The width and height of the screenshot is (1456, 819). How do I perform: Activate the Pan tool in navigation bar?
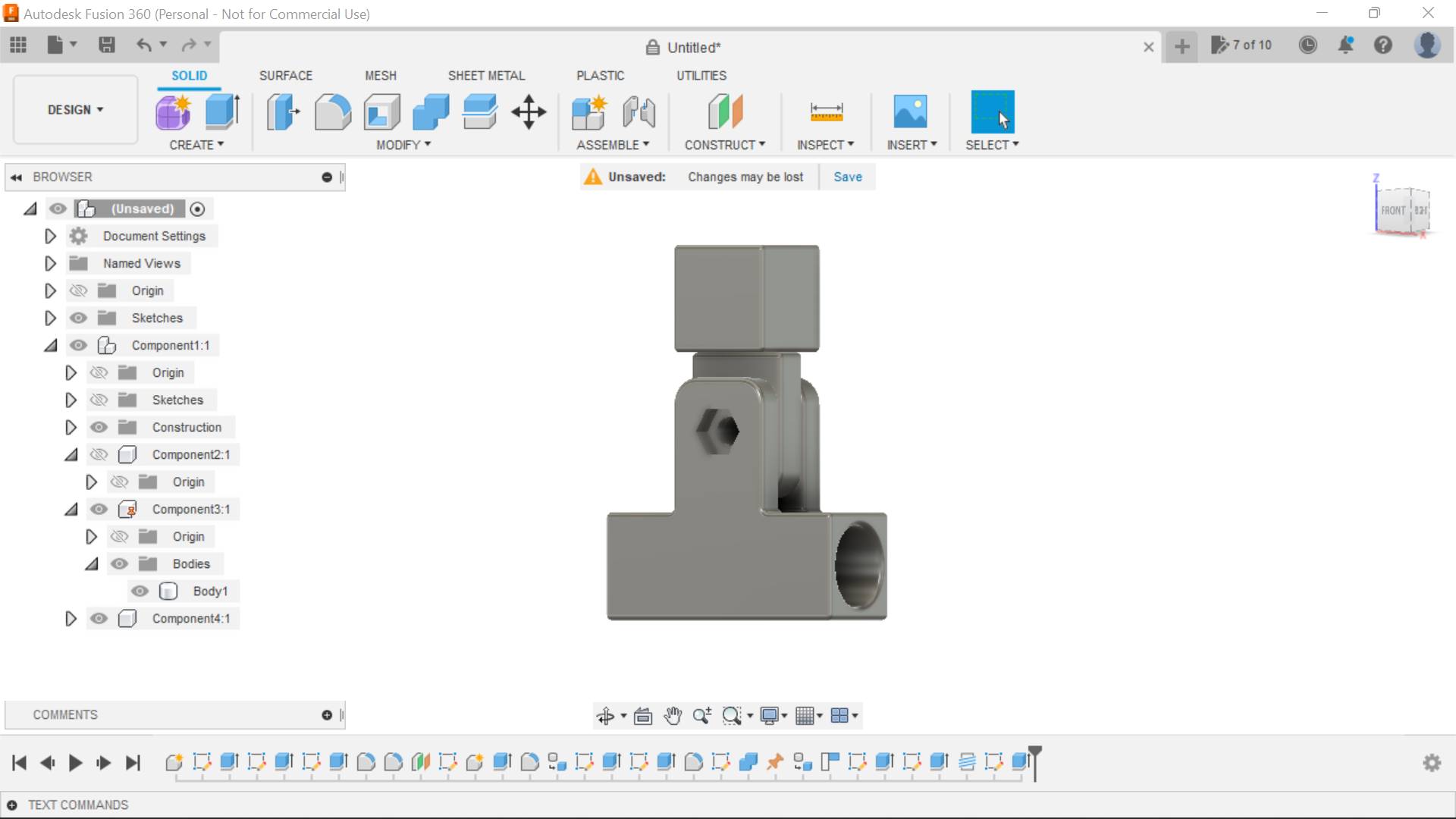(673, 715)
